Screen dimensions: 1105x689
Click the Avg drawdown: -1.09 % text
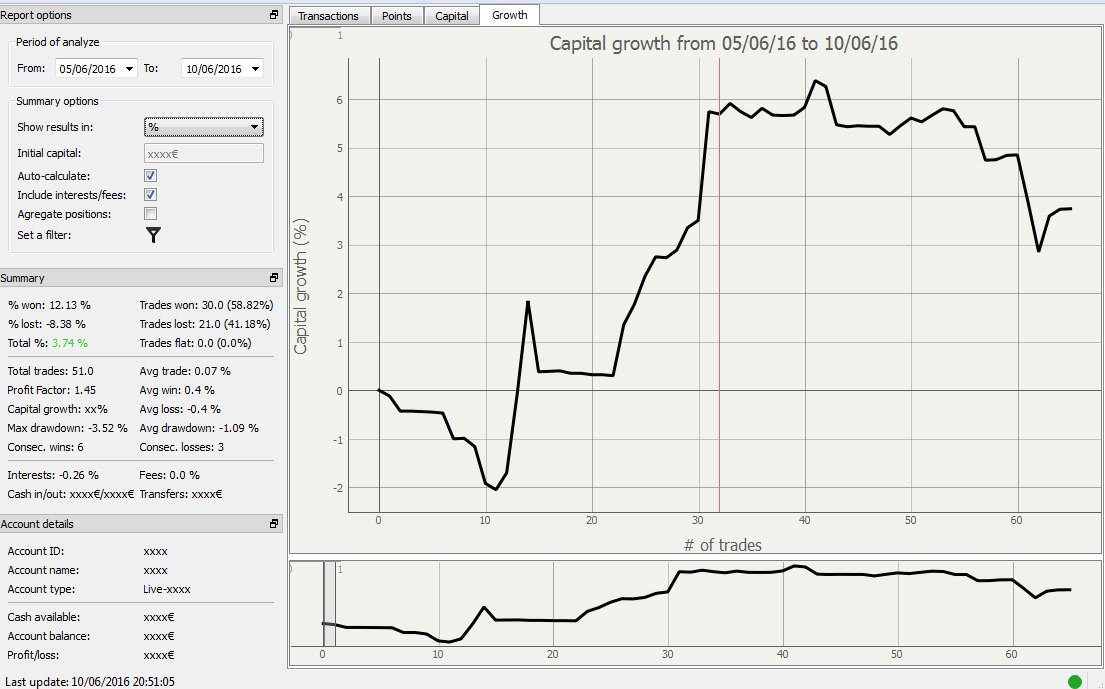click(199, 428)
